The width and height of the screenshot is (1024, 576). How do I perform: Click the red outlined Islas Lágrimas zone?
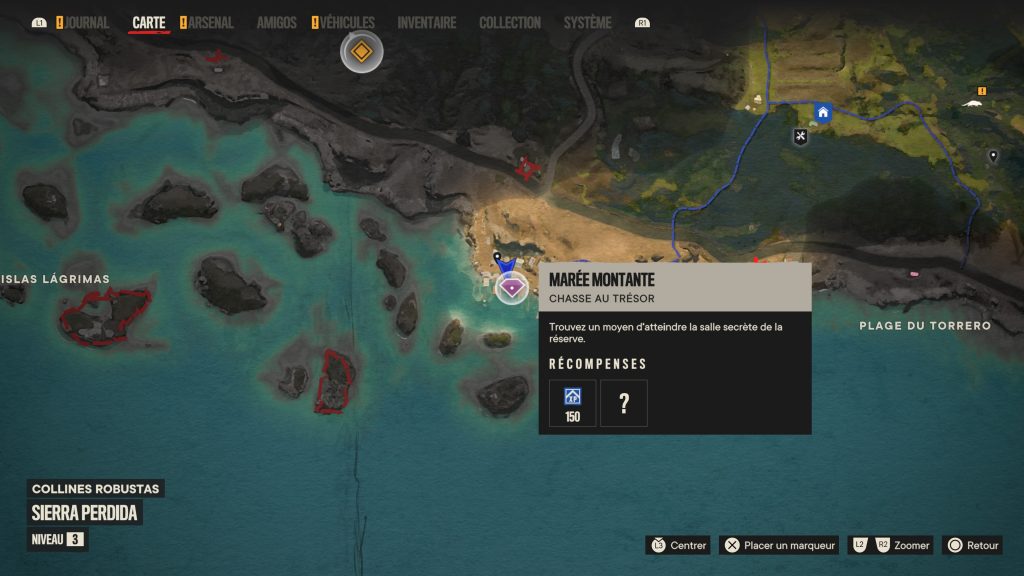105,316
